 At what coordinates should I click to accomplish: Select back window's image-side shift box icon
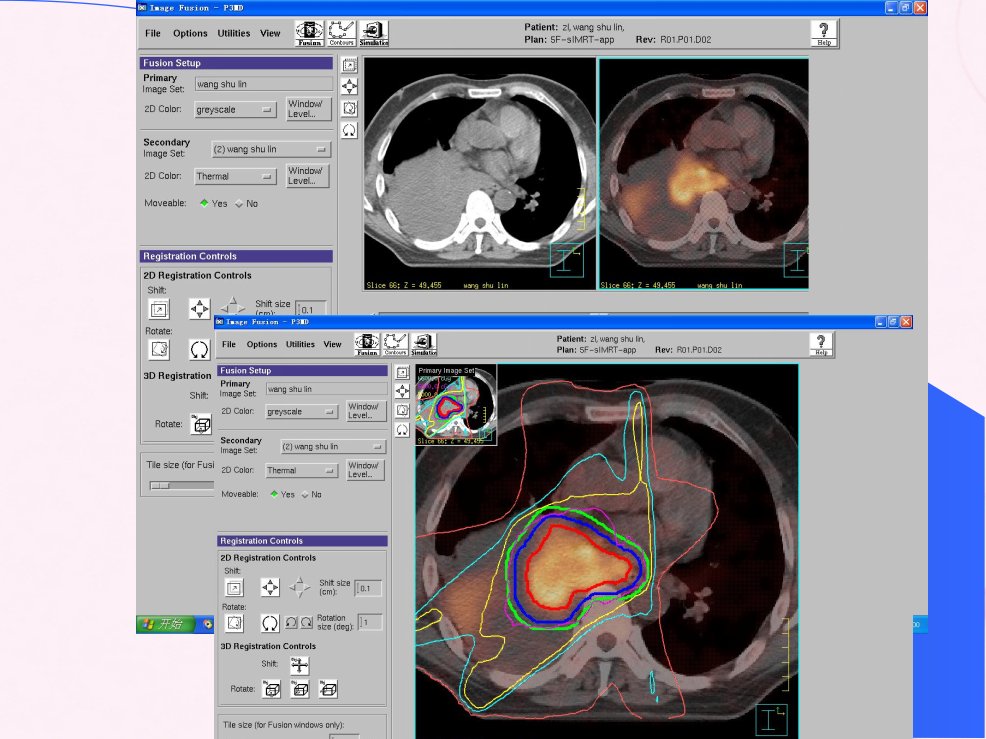(349, 65)
